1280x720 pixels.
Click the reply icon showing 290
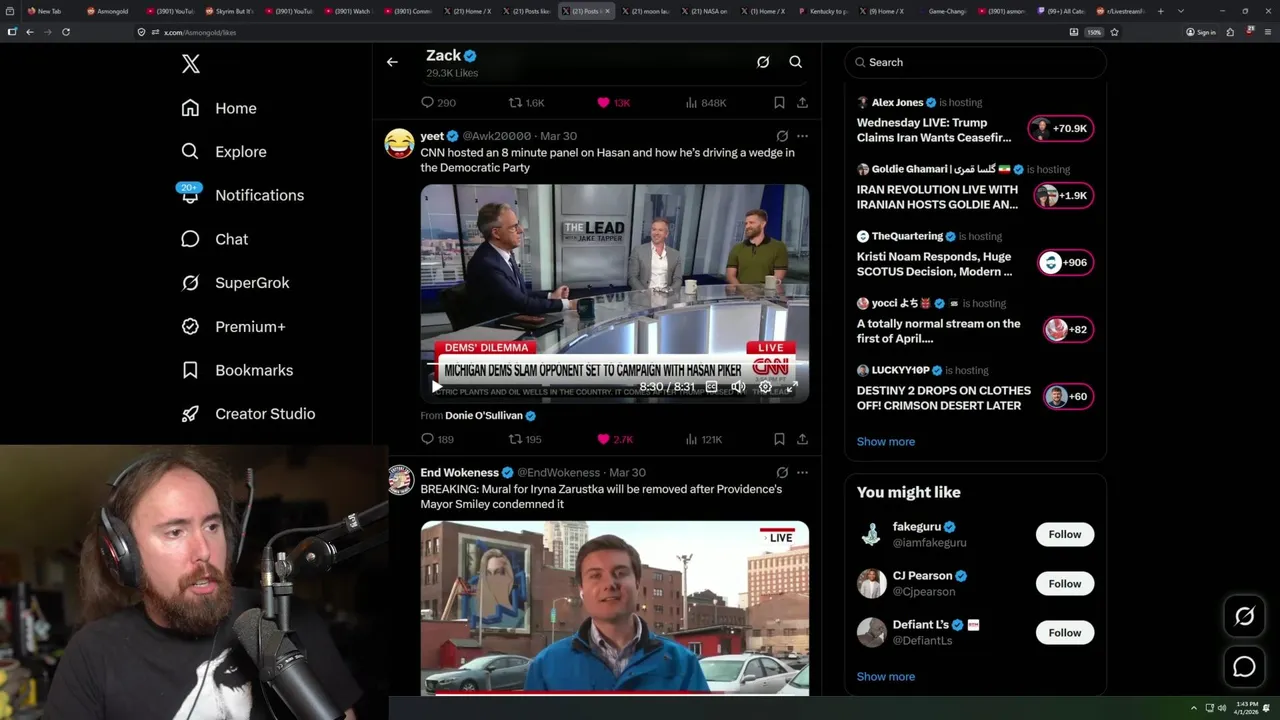tap(427, 102)
